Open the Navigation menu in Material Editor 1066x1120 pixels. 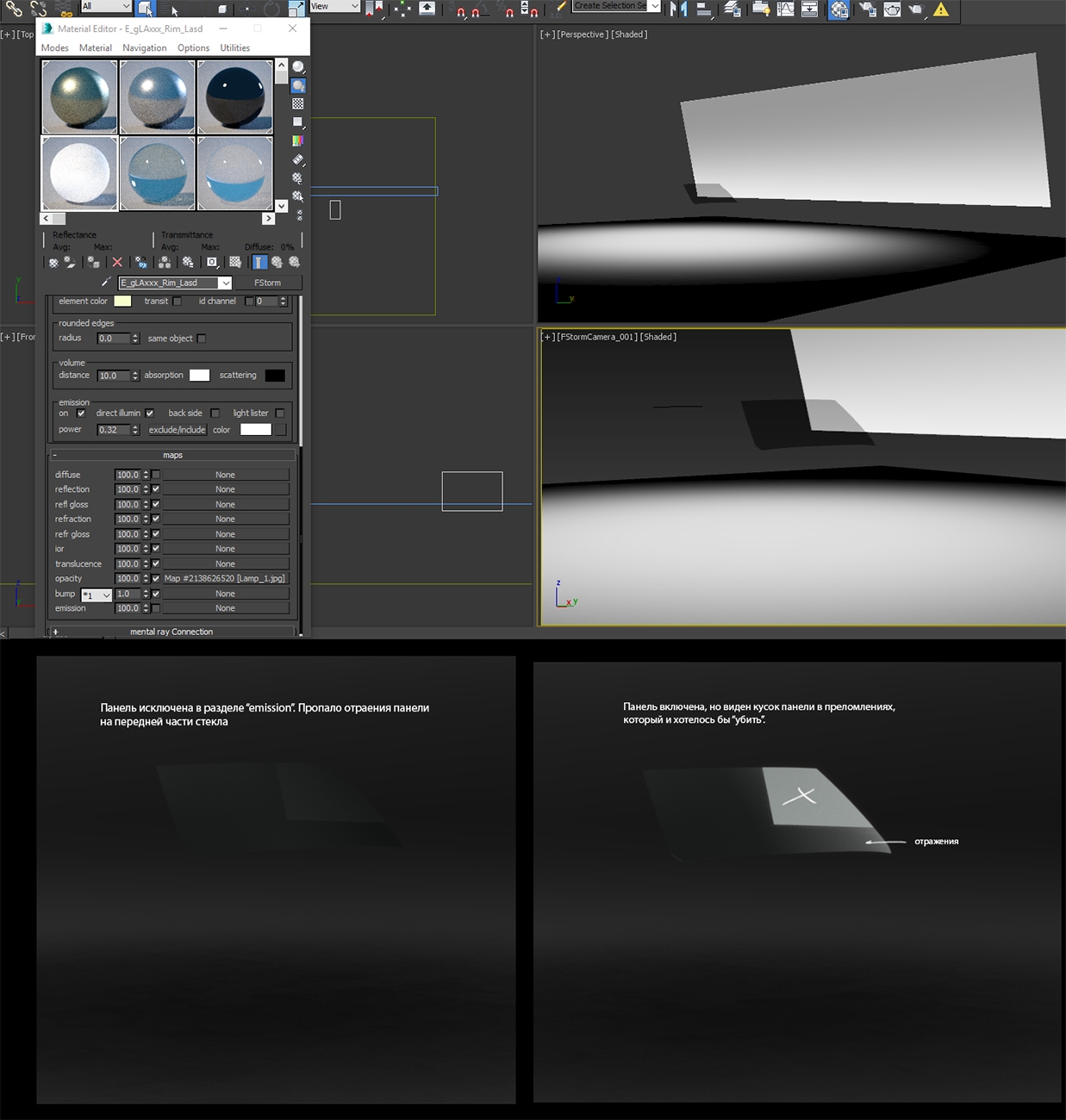[144, 48]
